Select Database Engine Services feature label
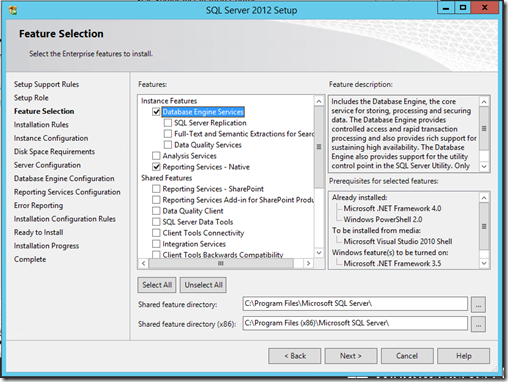Screen dimensions: 508x382 coord(203,112)
